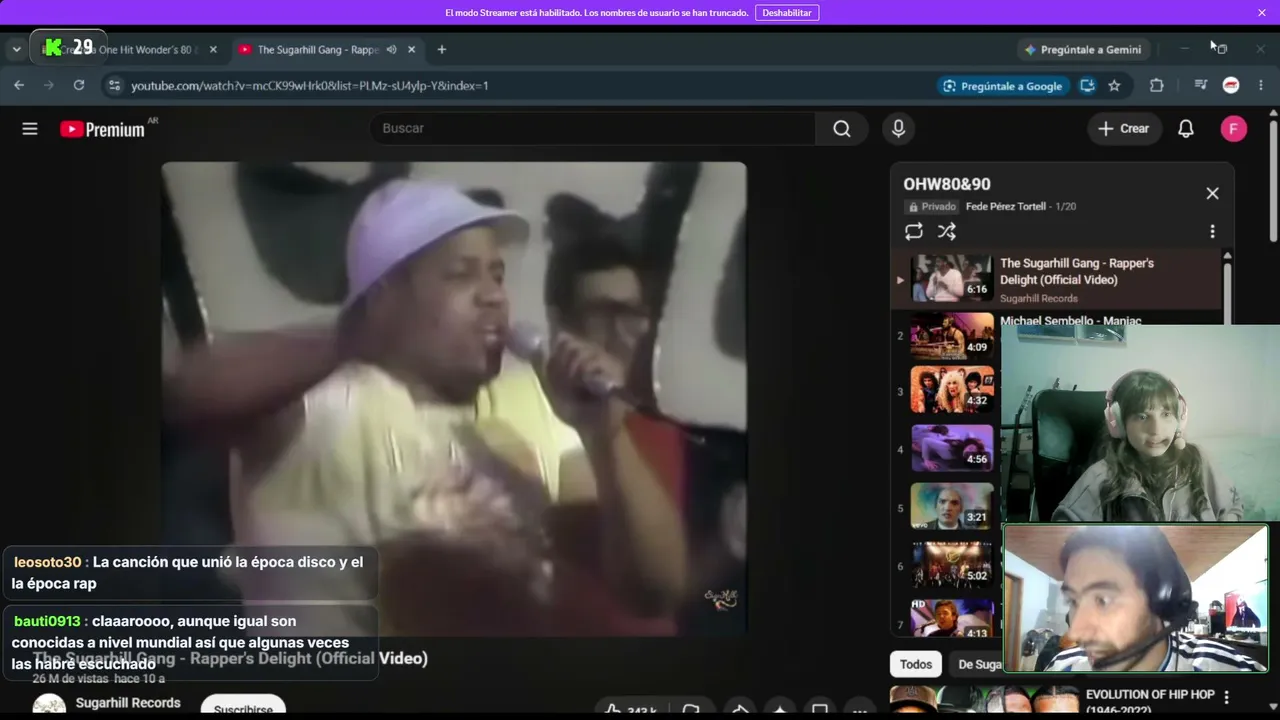Play the playlist video lasting 5:02
Viewport: 1280px width, 720px height.
(x=952, y=564)
